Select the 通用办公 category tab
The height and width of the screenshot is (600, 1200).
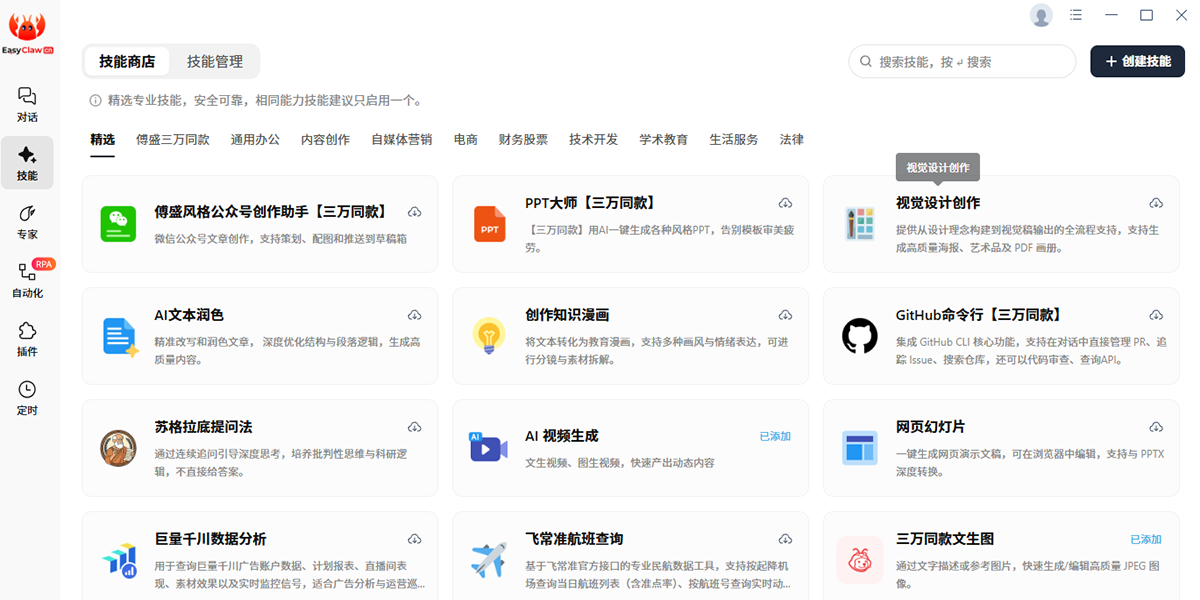[255, 140]
